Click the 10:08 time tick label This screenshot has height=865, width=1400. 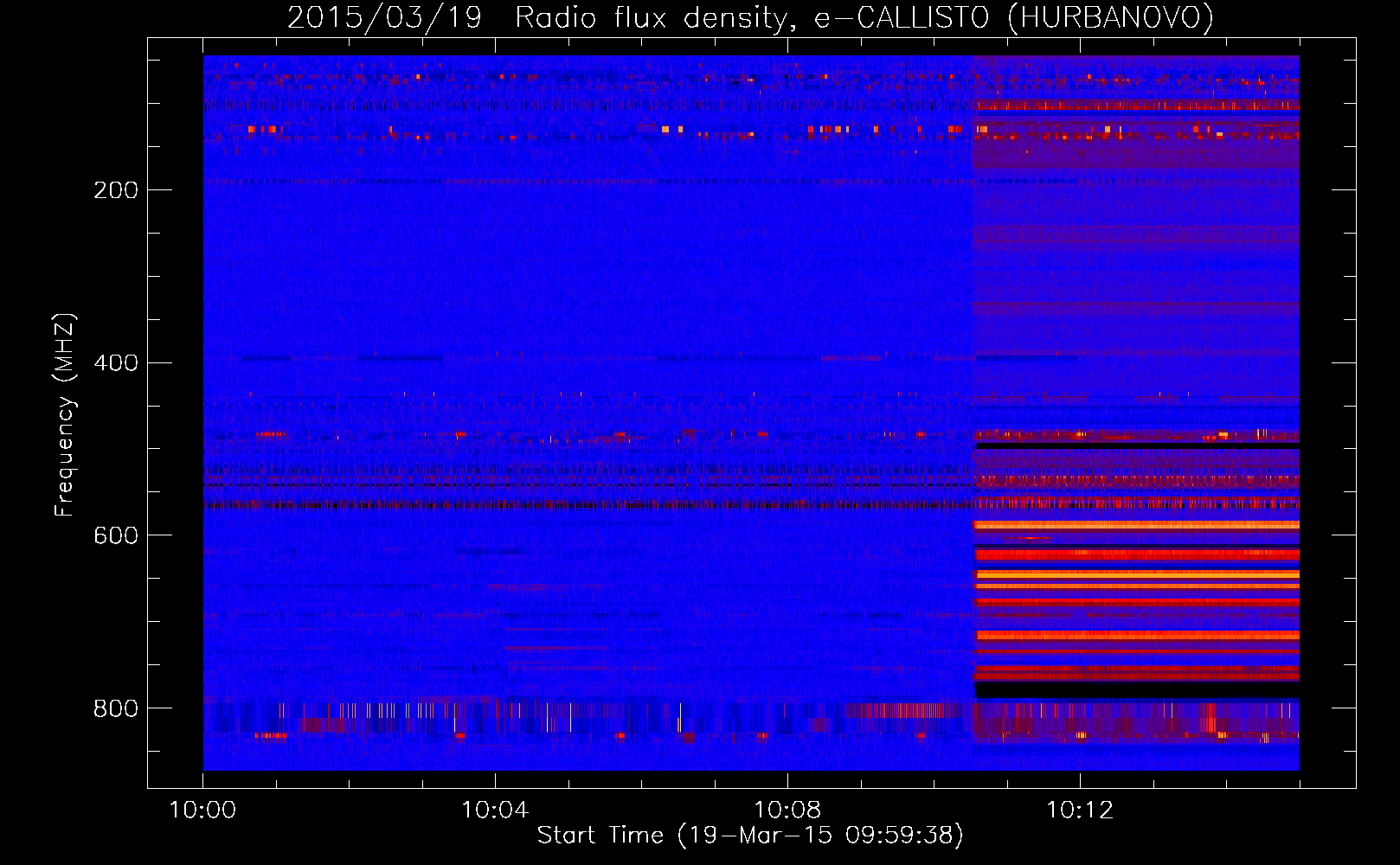tap(787, 811)
